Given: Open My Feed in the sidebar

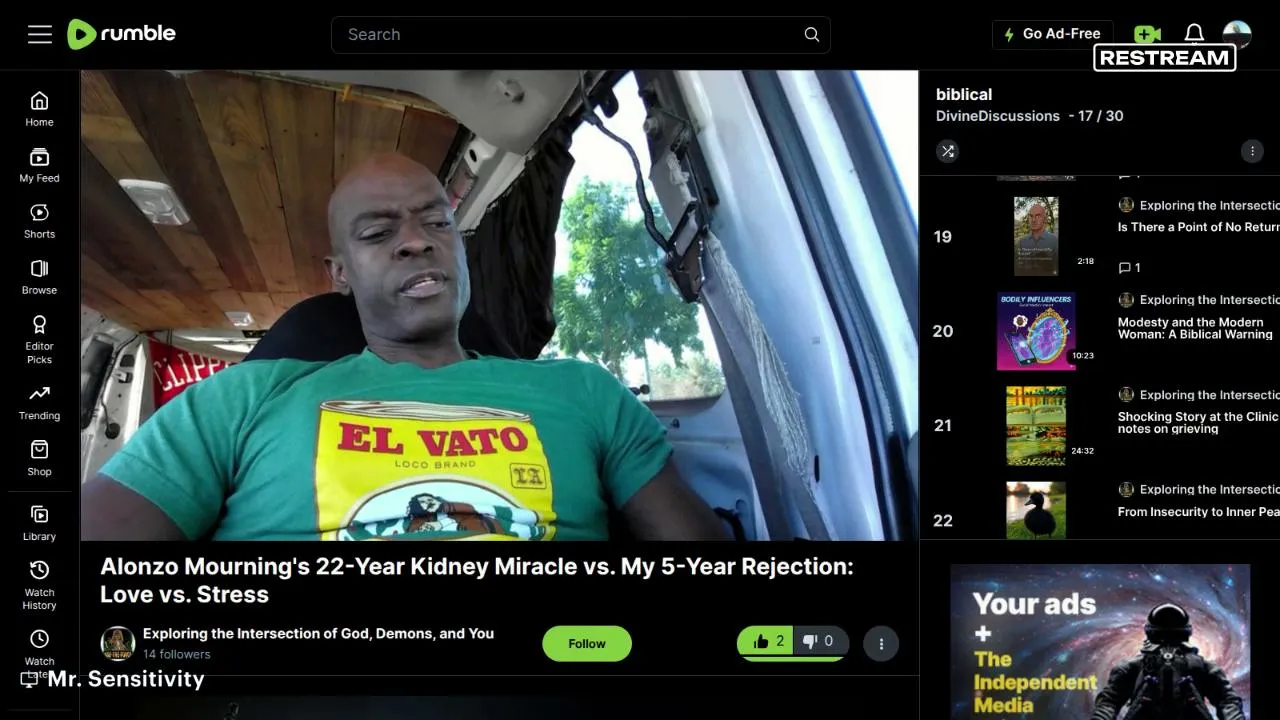Looking at the screenshot, I should click(40, 165).
